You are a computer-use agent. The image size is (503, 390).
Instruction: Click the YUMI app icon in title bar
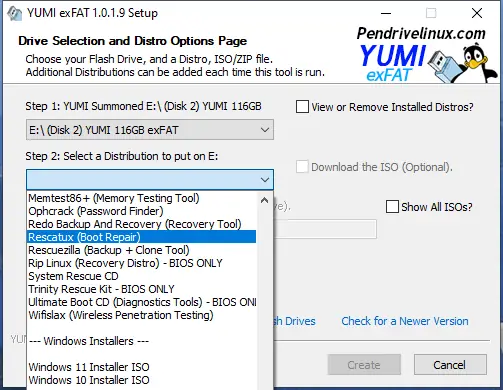point(15,13)
